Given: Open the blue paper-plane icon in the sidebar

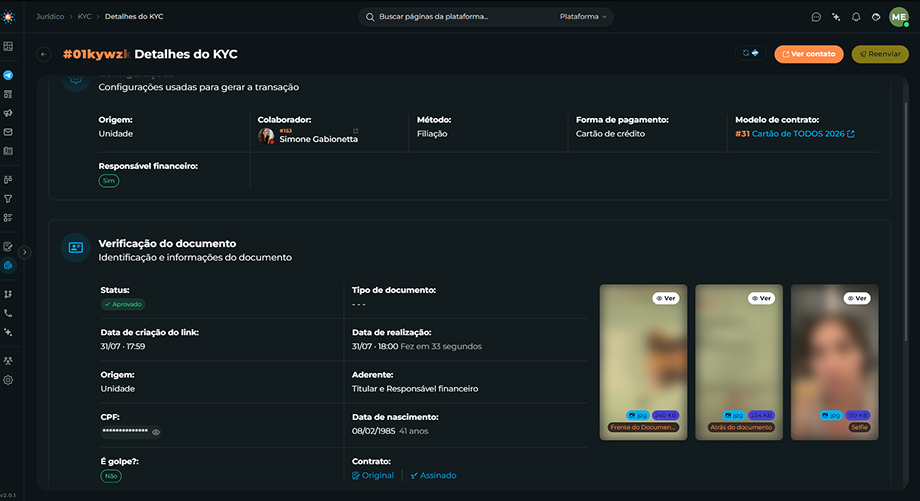Looking at the screenshot, I should (8, 75).
